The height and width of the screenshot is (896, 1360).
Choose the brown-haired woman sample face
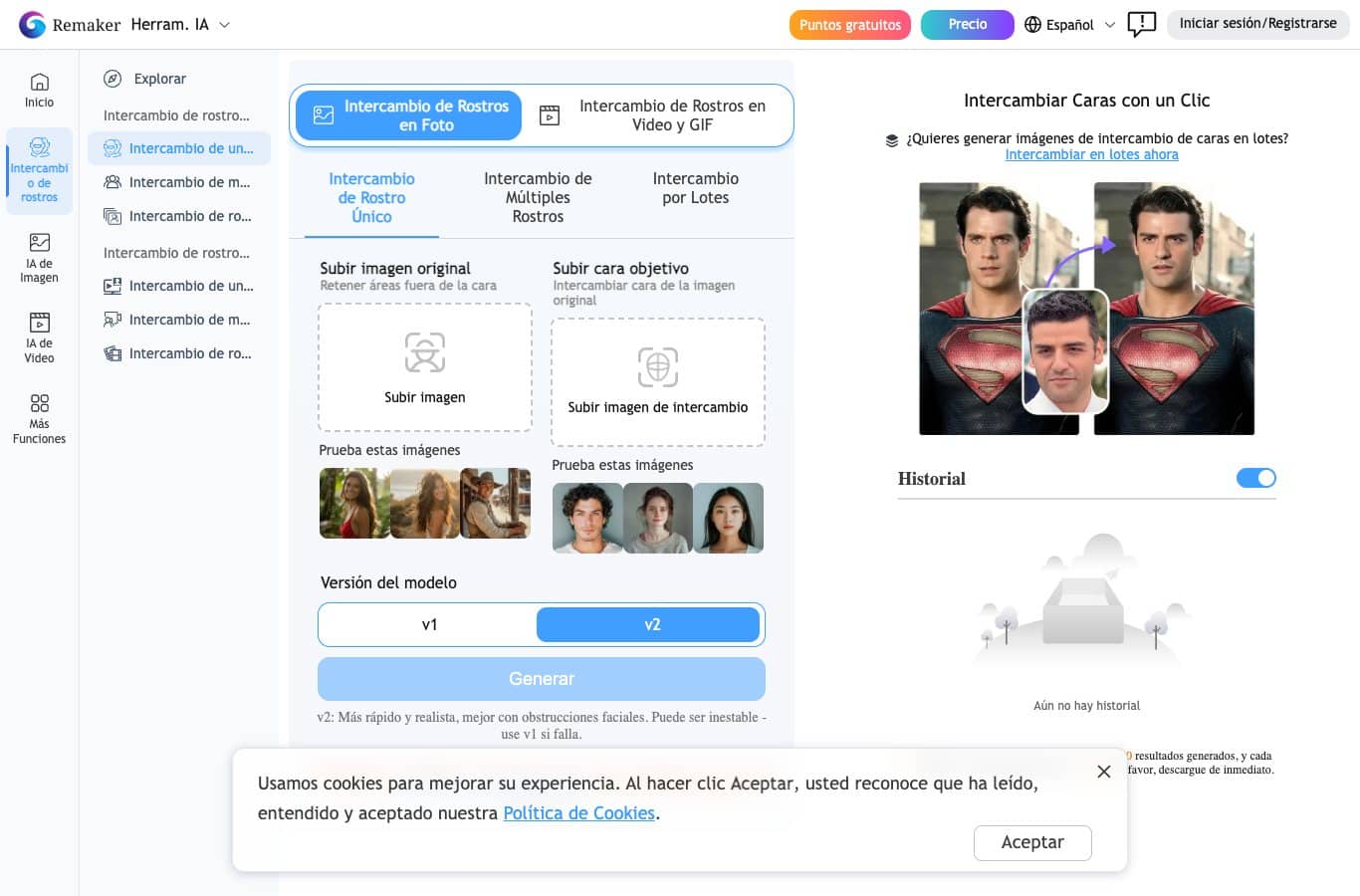pyautogui.click(x=658, y=518)
